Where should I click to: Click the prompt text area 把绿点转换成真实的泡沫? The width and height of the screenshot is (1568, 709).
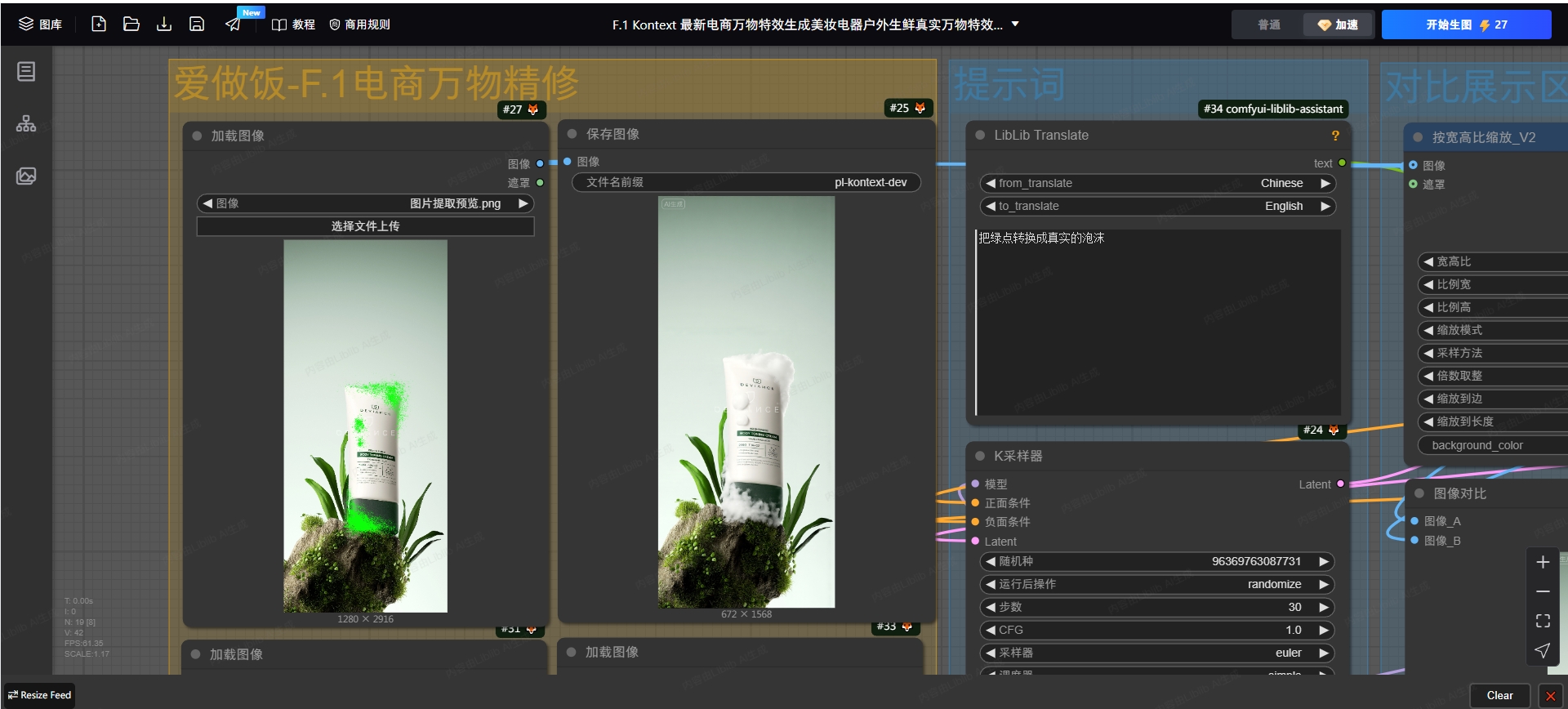click(1158, 323)
